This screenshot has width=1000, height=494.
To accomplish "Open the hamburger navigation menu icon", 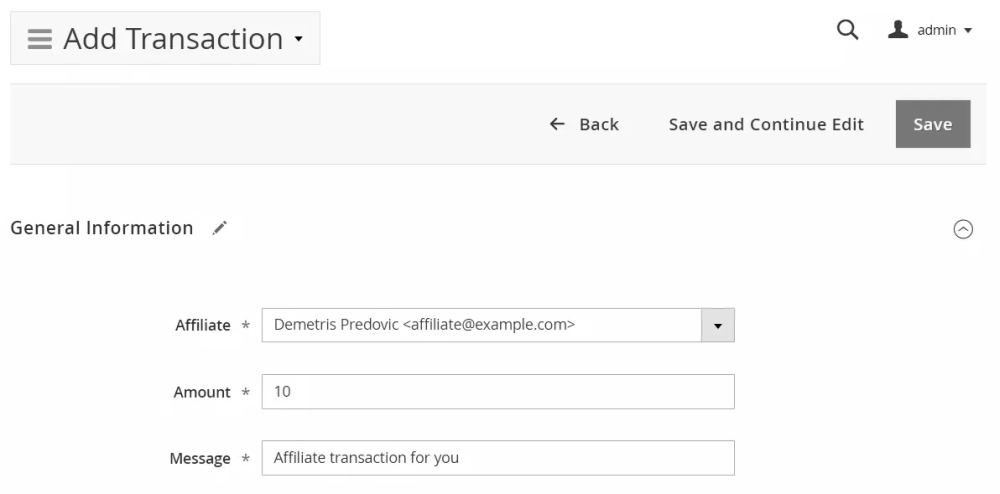I will coord(39,39).
